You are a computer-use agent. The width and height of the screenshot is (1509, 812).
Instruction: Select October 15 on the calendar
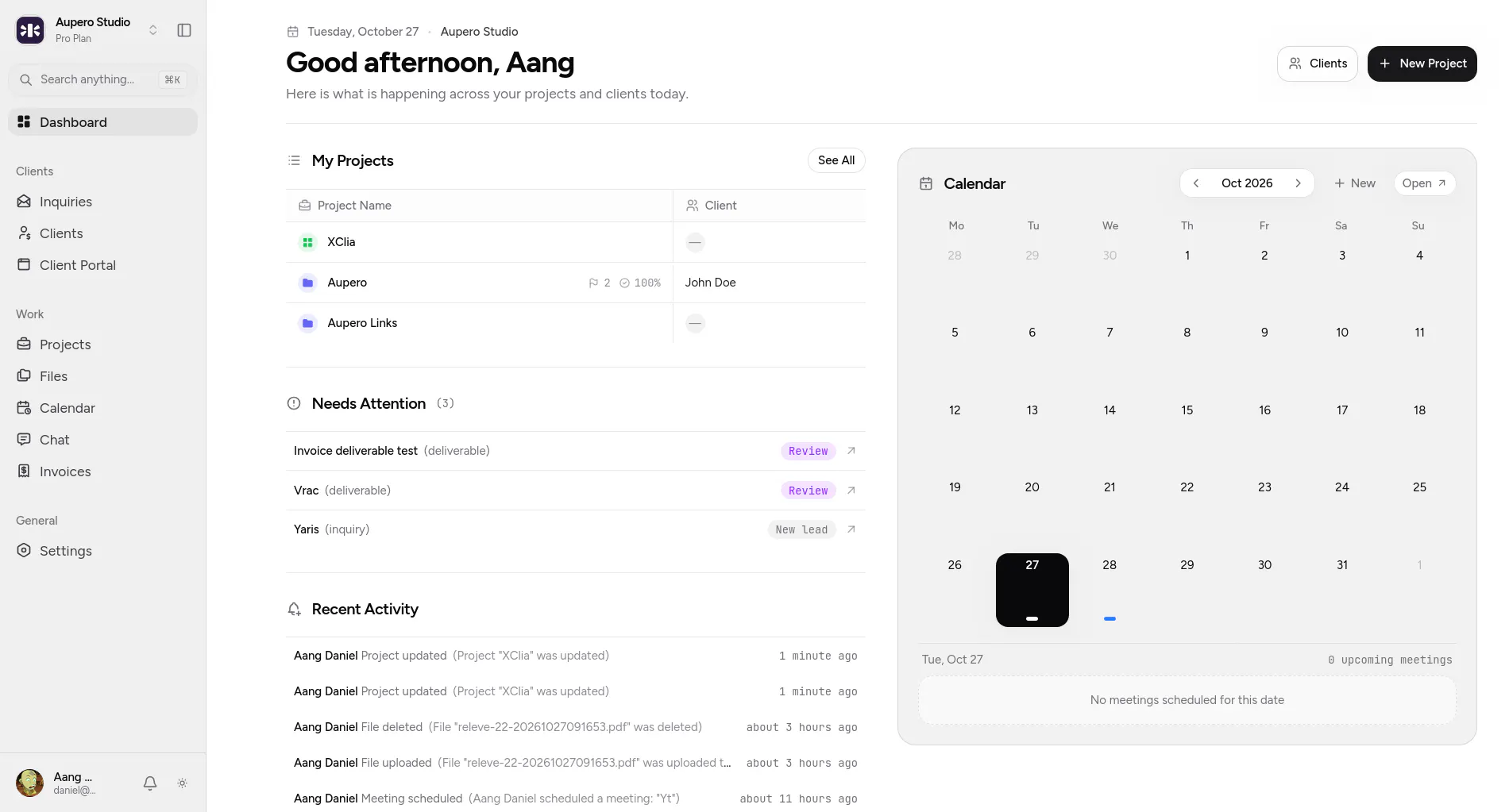coord(1187,435)
